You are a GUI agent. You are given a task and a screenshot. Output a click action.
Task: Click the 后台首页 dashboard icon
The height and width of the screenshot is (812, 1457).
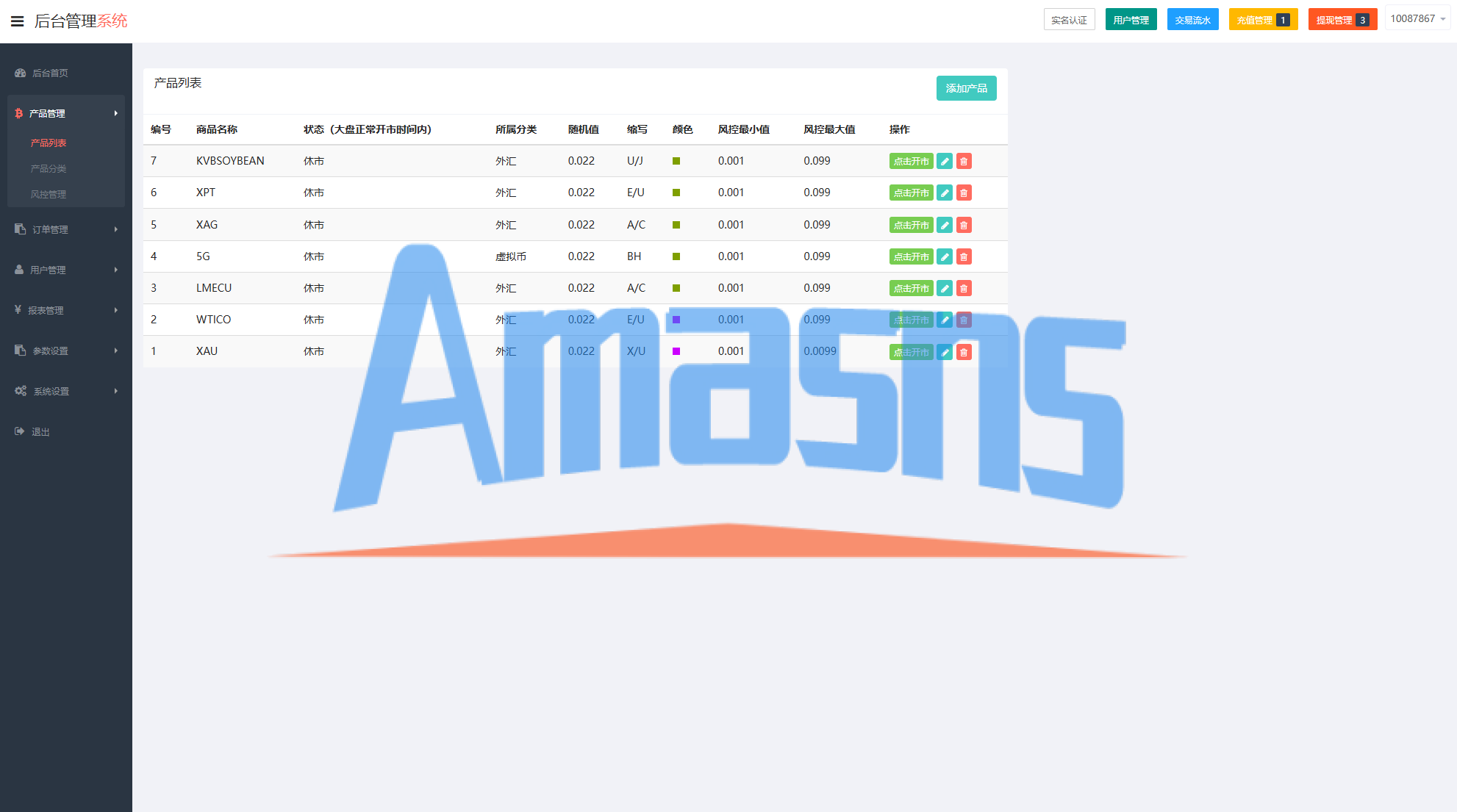(21, 73)
